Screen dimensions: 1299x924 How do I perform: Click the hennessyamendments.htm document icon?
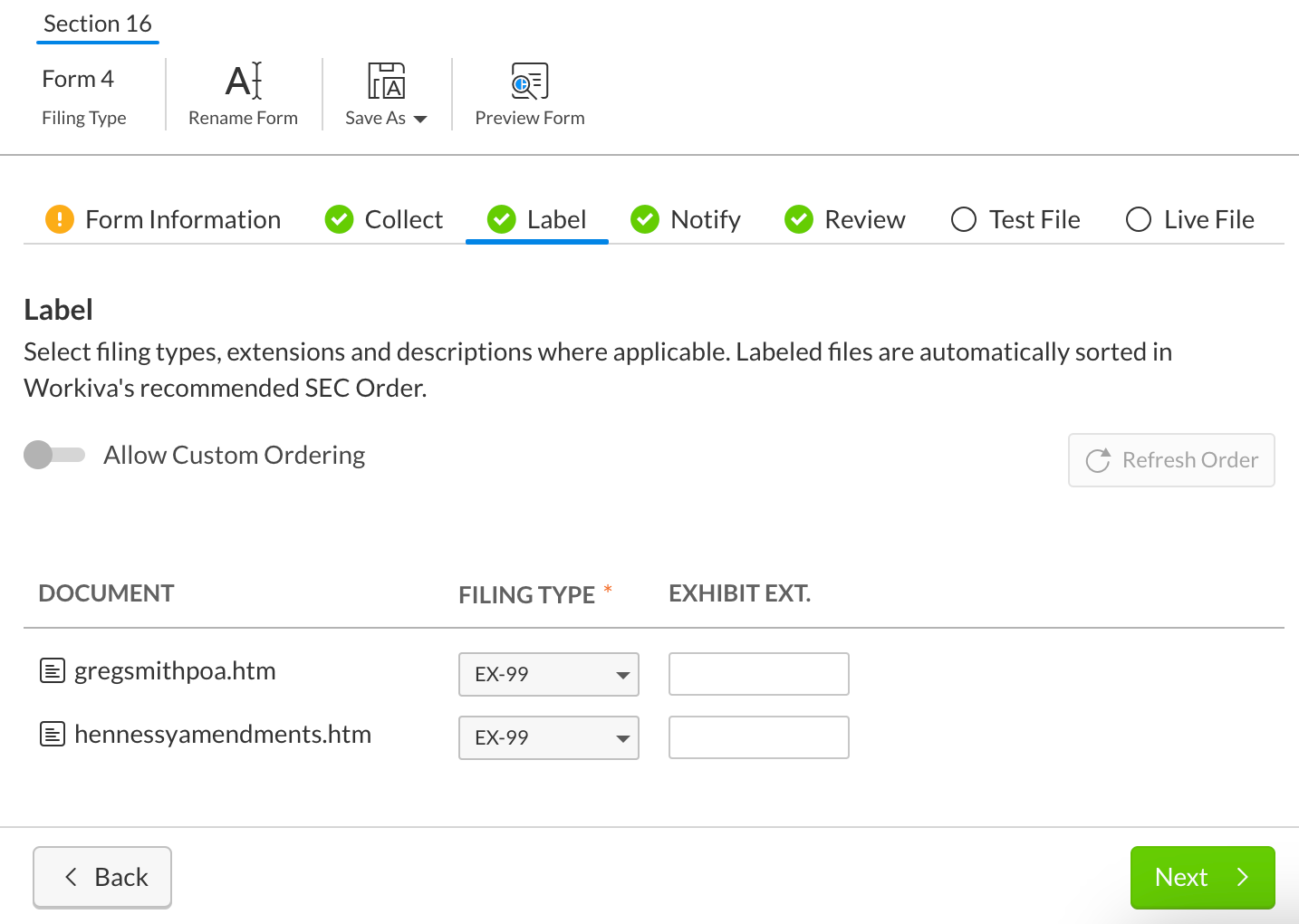pos(53,735)
